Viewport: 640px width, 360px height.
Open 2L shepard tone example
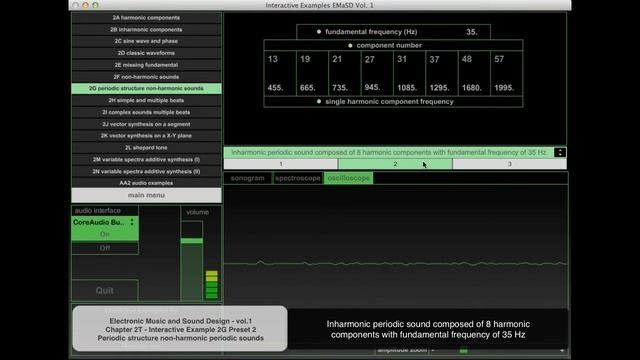(147, 148)
